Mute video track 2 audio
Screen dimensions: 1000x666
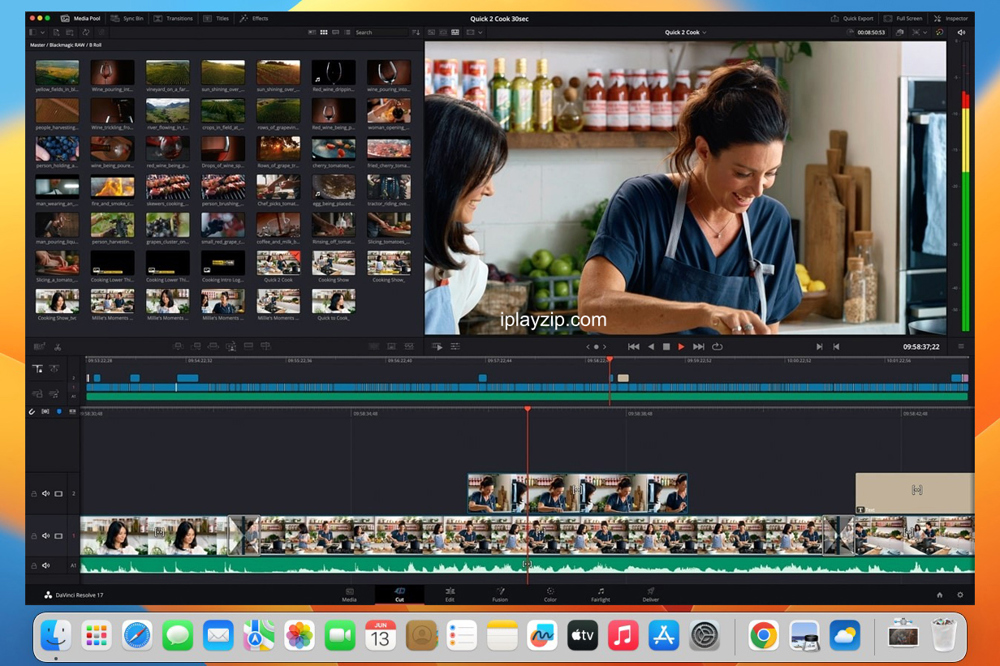coord(46,494)
